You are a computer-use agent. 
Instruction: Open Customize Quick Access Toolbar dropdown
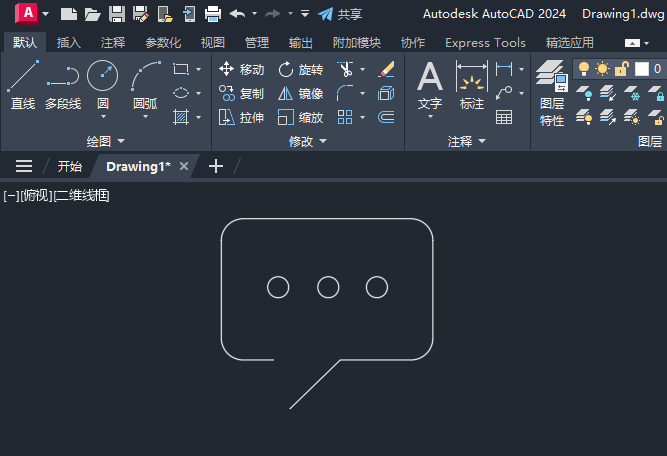pyautogui.click(x=305, y=14)
